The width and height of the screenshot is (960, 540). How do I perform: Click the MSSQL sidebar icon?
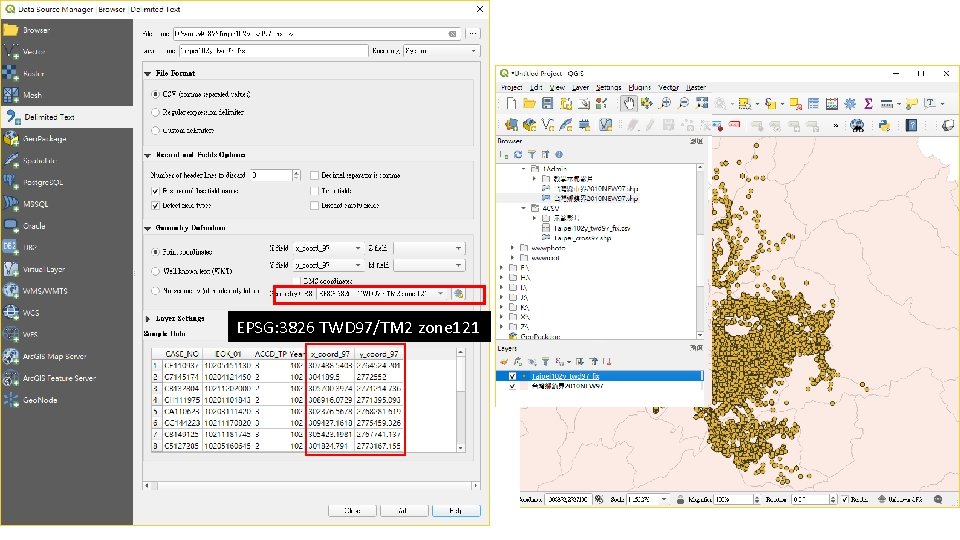(x=11, y=204)
